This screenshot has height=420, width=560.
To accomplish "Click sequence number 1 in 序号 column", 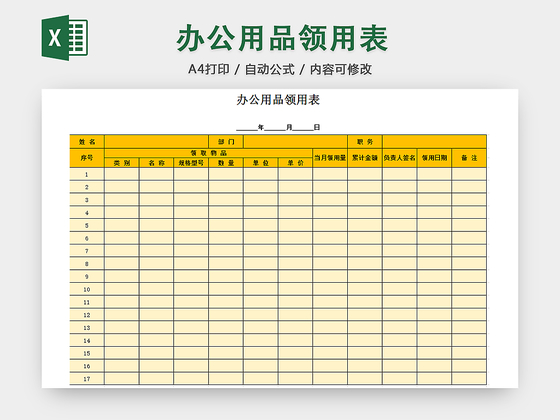I will pyautogui.click(x=87, y=174).
